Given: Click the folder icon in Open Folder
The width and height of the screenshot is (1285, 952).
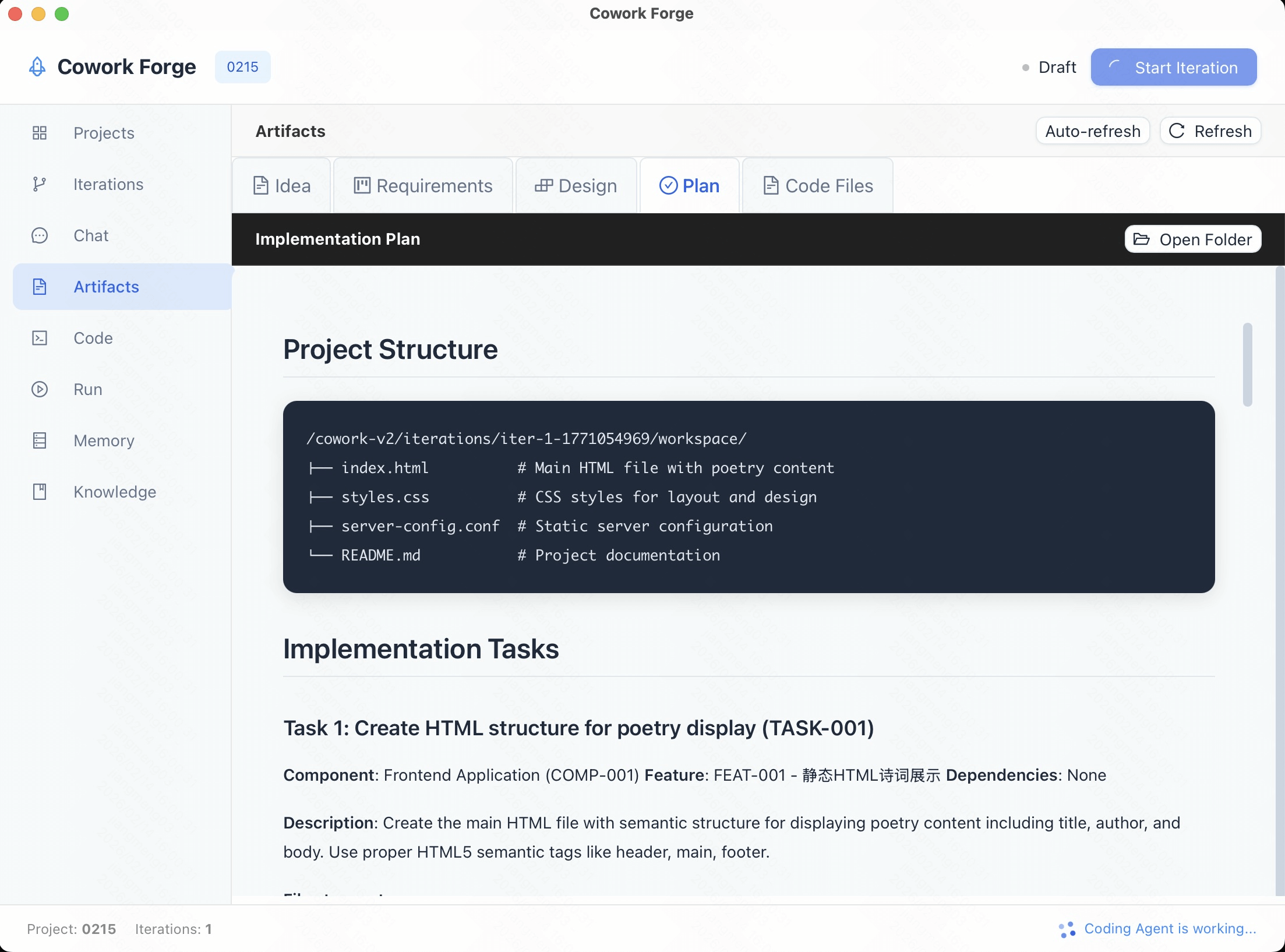Looking at the screenshot, I should tap(1142, 239).
